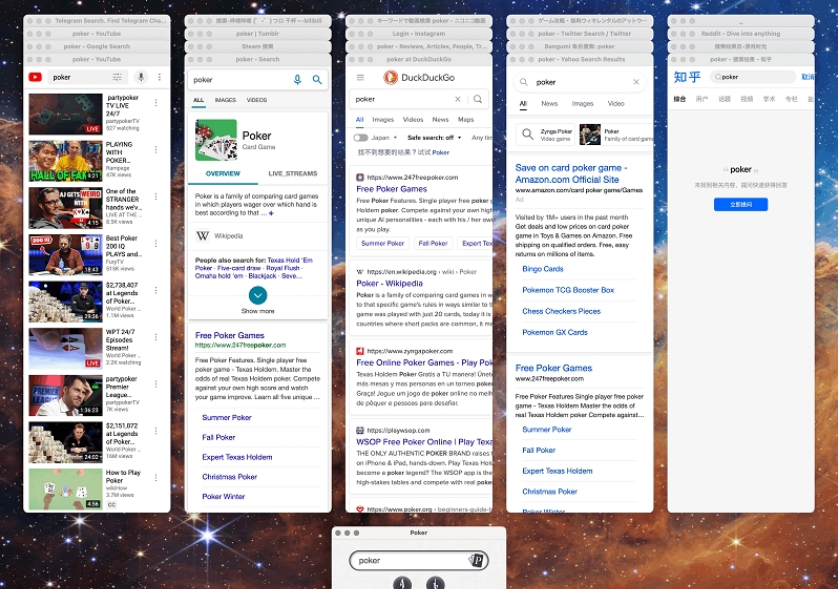The height and width of the screenshot is (589, 838).
Task: Open the Maps tab in DuckDuckGo
Action: (465, 120)
